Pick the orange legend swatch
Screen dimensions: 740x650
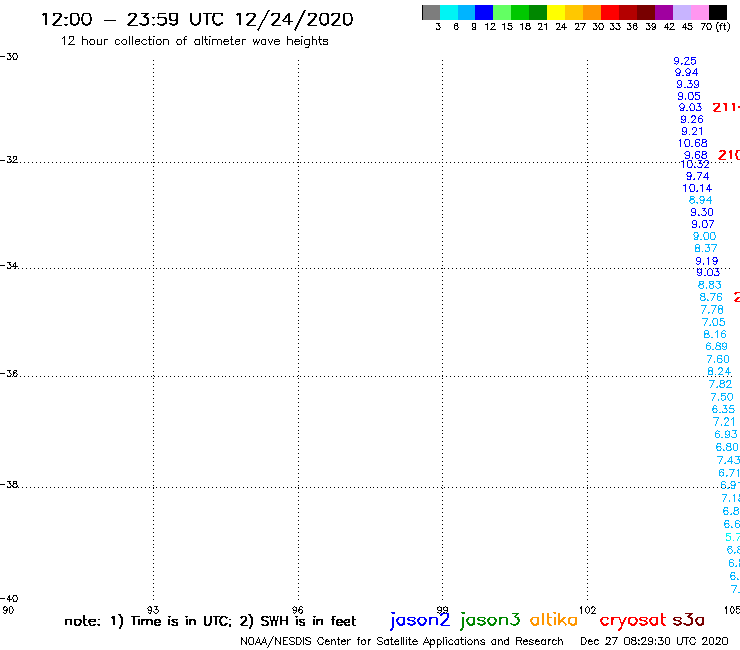592,12
